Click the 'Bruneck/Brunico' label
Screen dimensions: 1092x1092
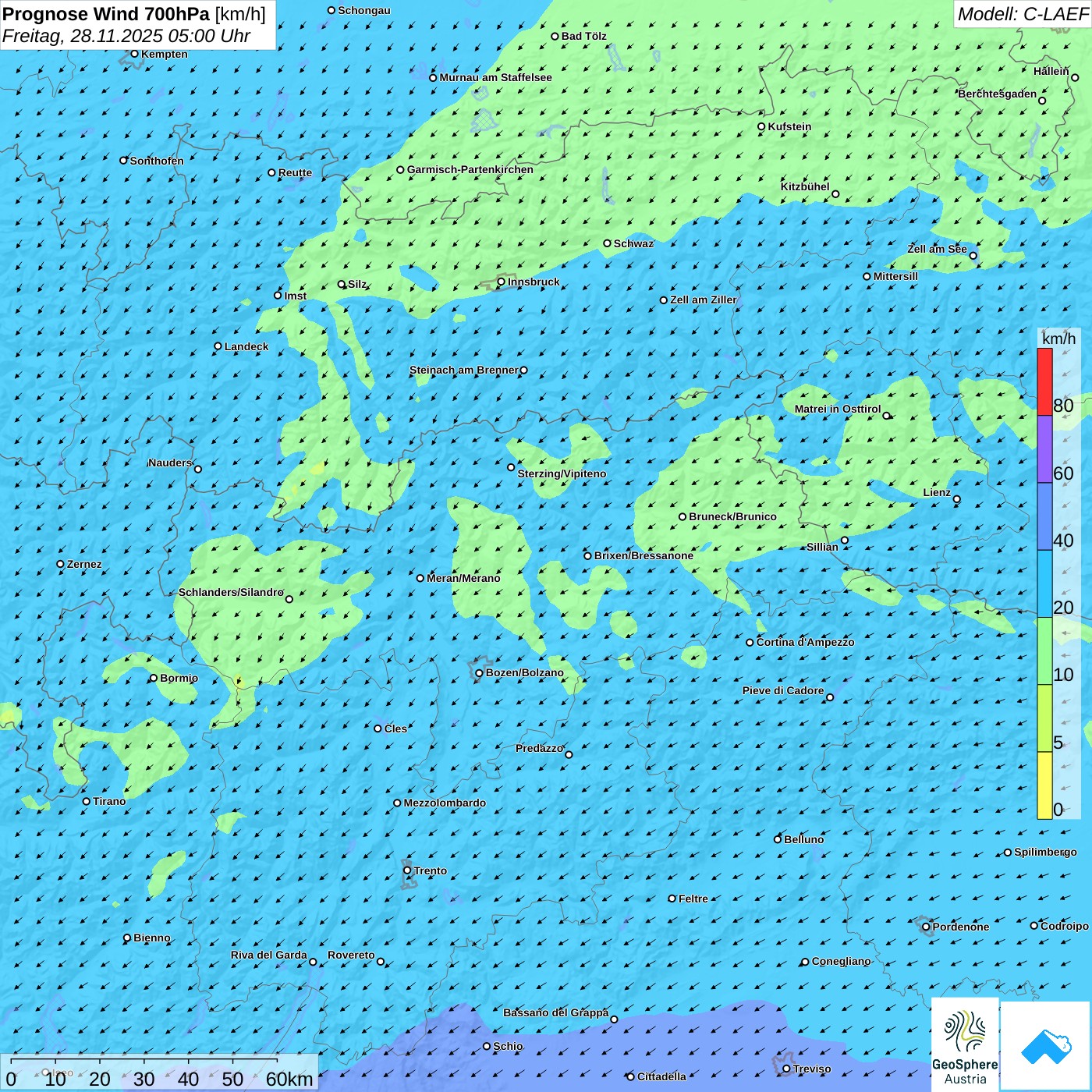pos(732,516)
